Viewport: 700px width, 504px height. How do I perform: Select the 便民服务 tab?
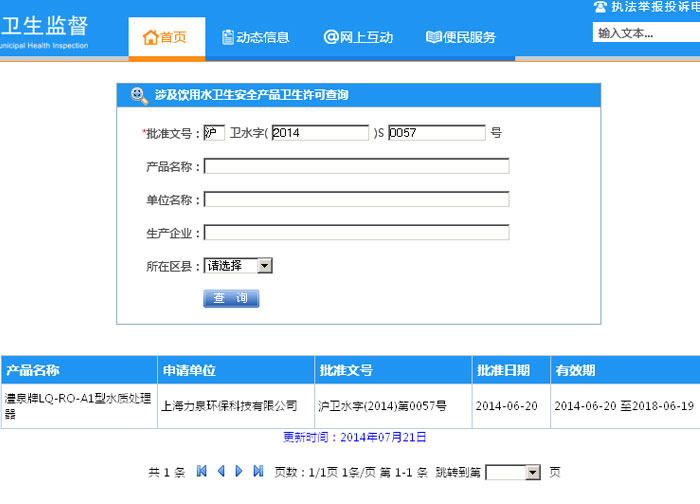[461, 38]
